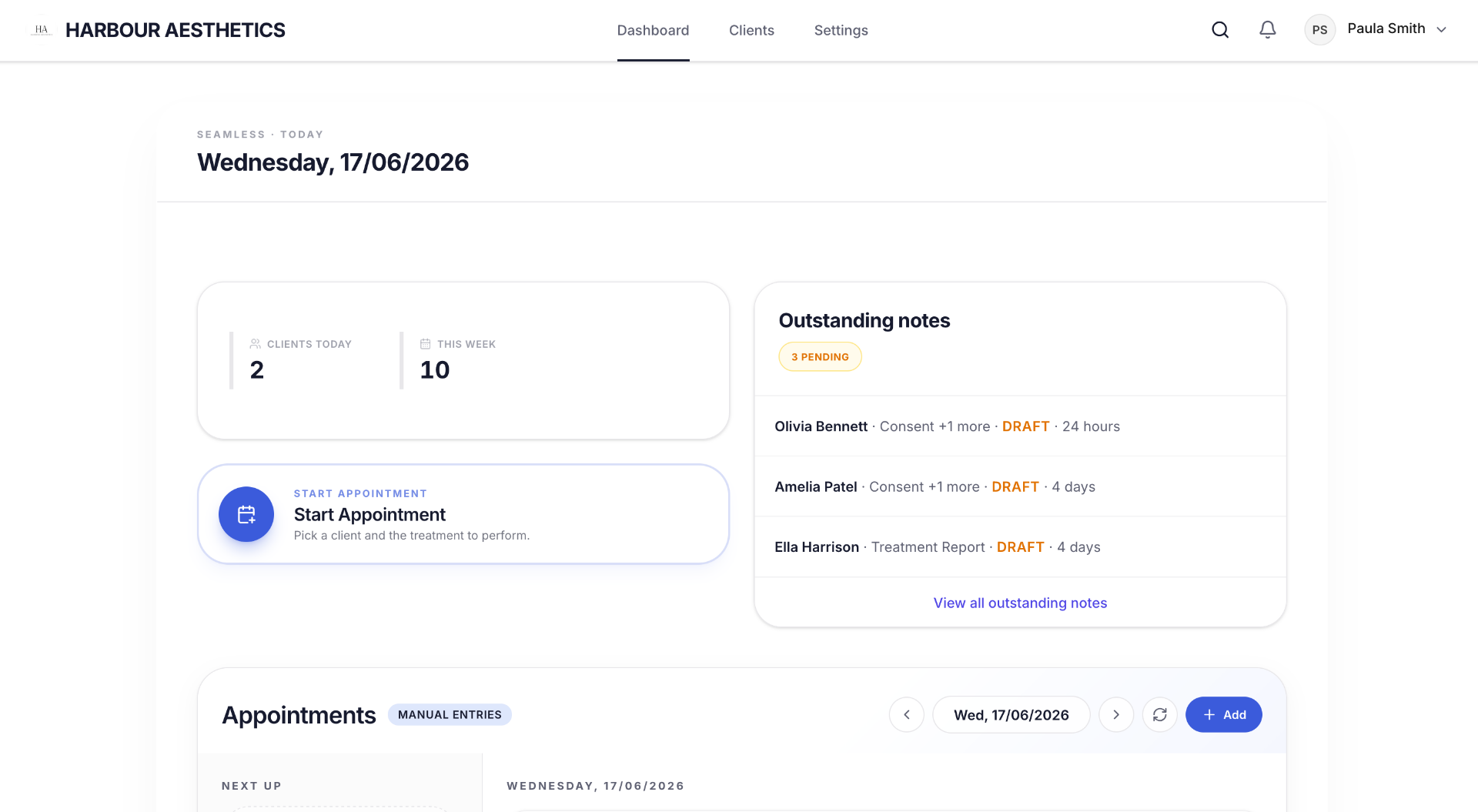Click the Add appointment button

coord(1223,714)
